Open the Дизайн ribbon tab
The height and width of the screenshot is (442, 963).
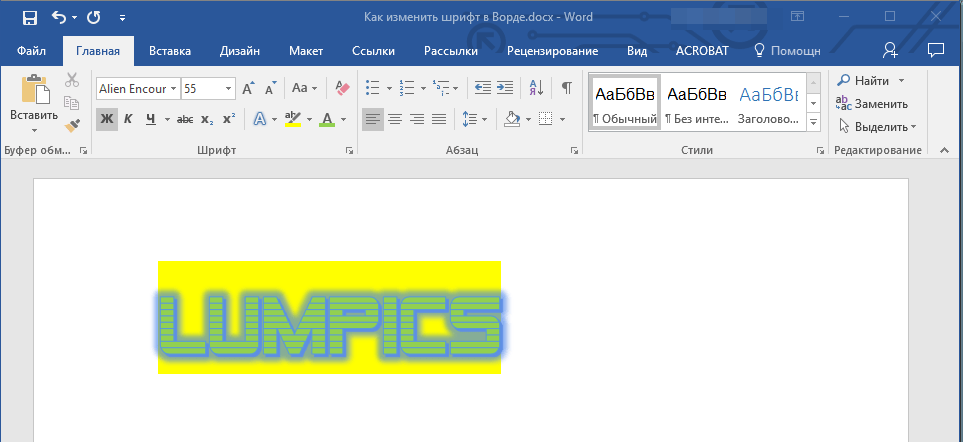tap(241, 51)
